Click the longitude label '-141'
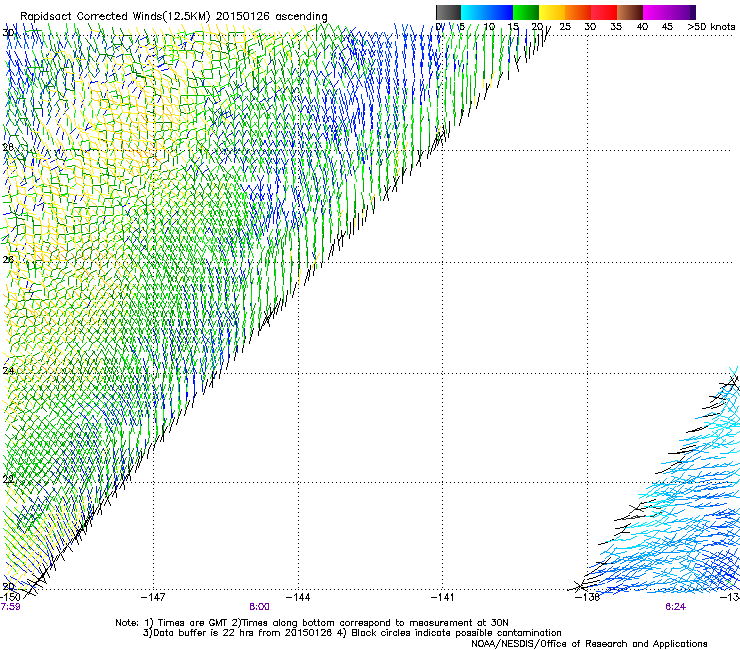The width and height of the screenshot is (740, 650). tap(443, 597)
